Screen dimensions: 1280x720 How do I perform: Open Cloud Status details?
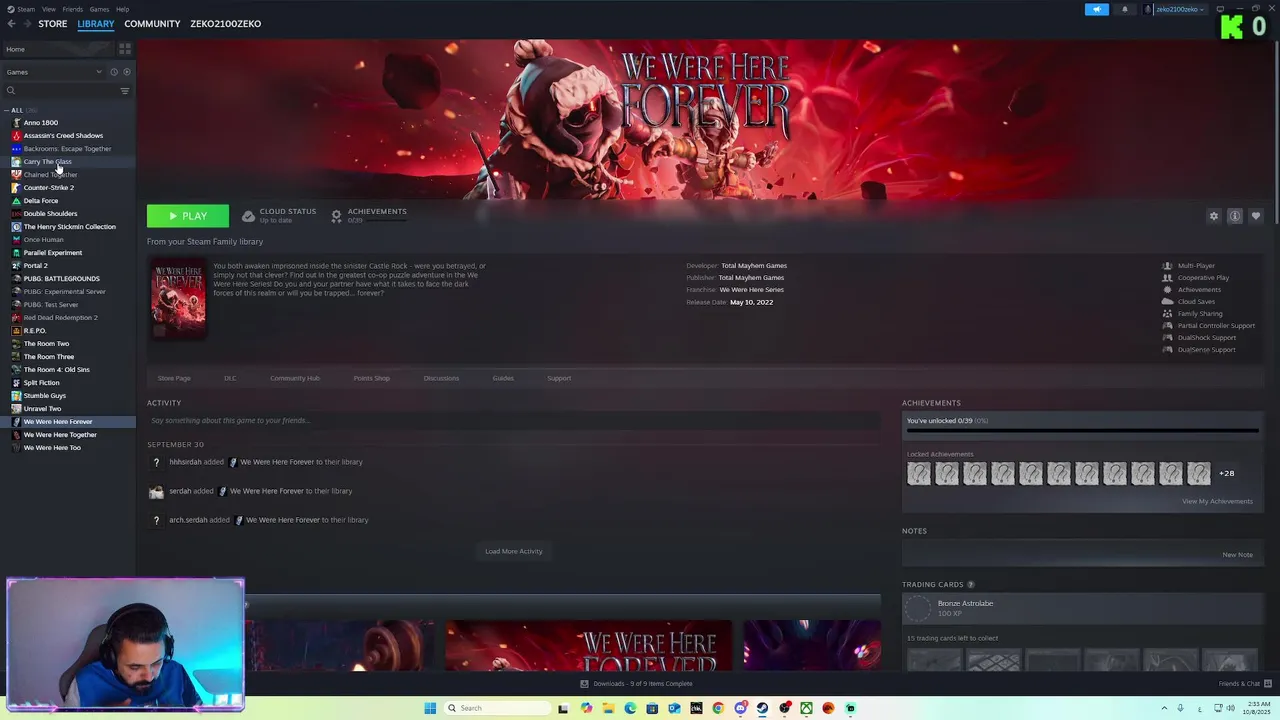pos(279,215)
